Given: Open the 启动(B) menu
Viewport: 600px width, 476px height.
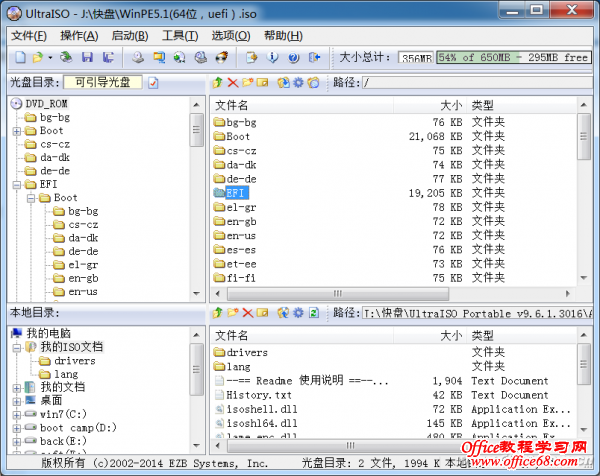Looking at the screenshot, I should (130, 36).
